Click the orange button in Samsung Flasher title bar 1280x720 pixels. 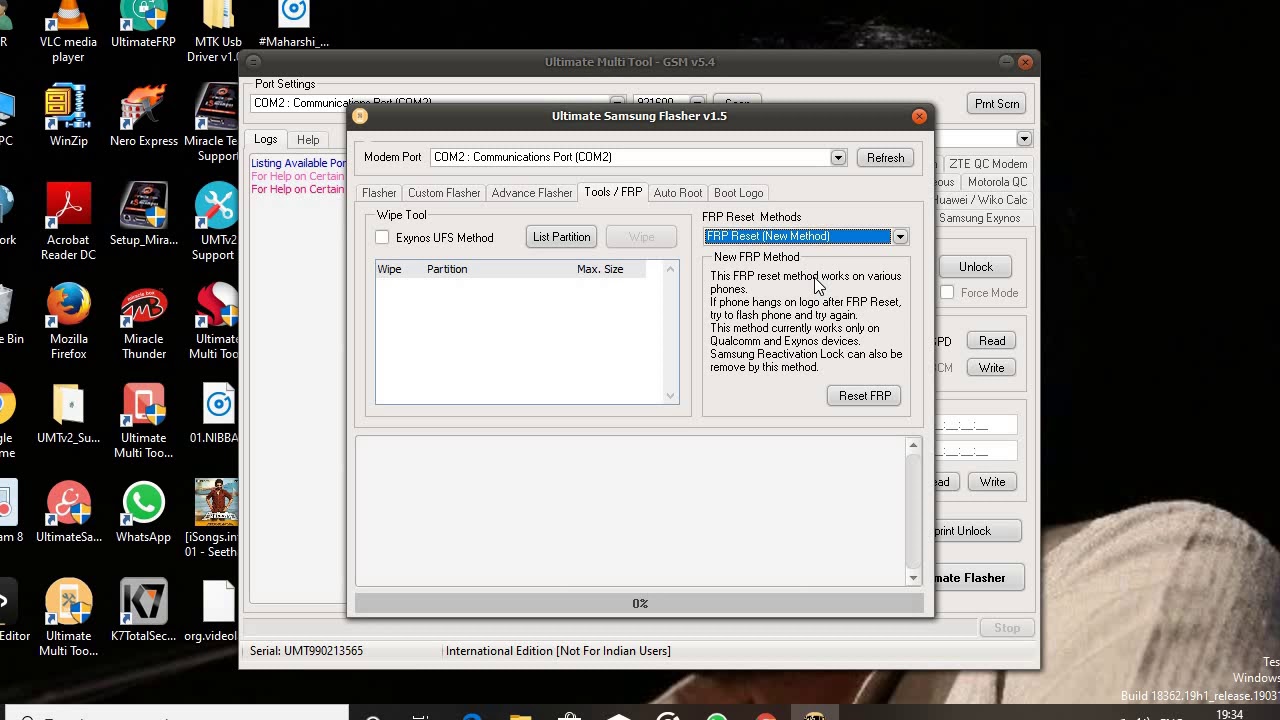360,116
